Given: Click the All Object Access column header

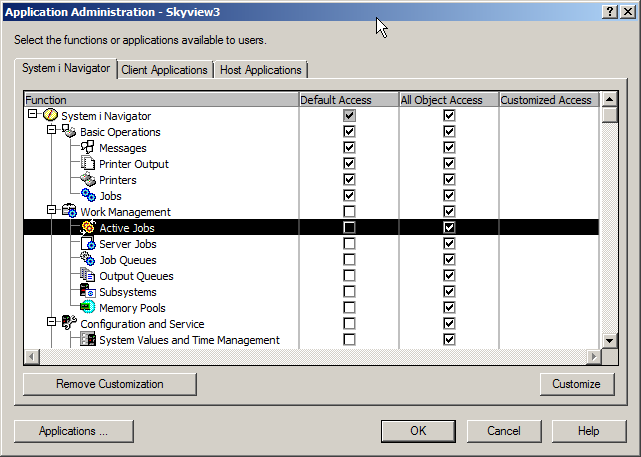Looking at the screenshot, I should [x=449, y=100].
